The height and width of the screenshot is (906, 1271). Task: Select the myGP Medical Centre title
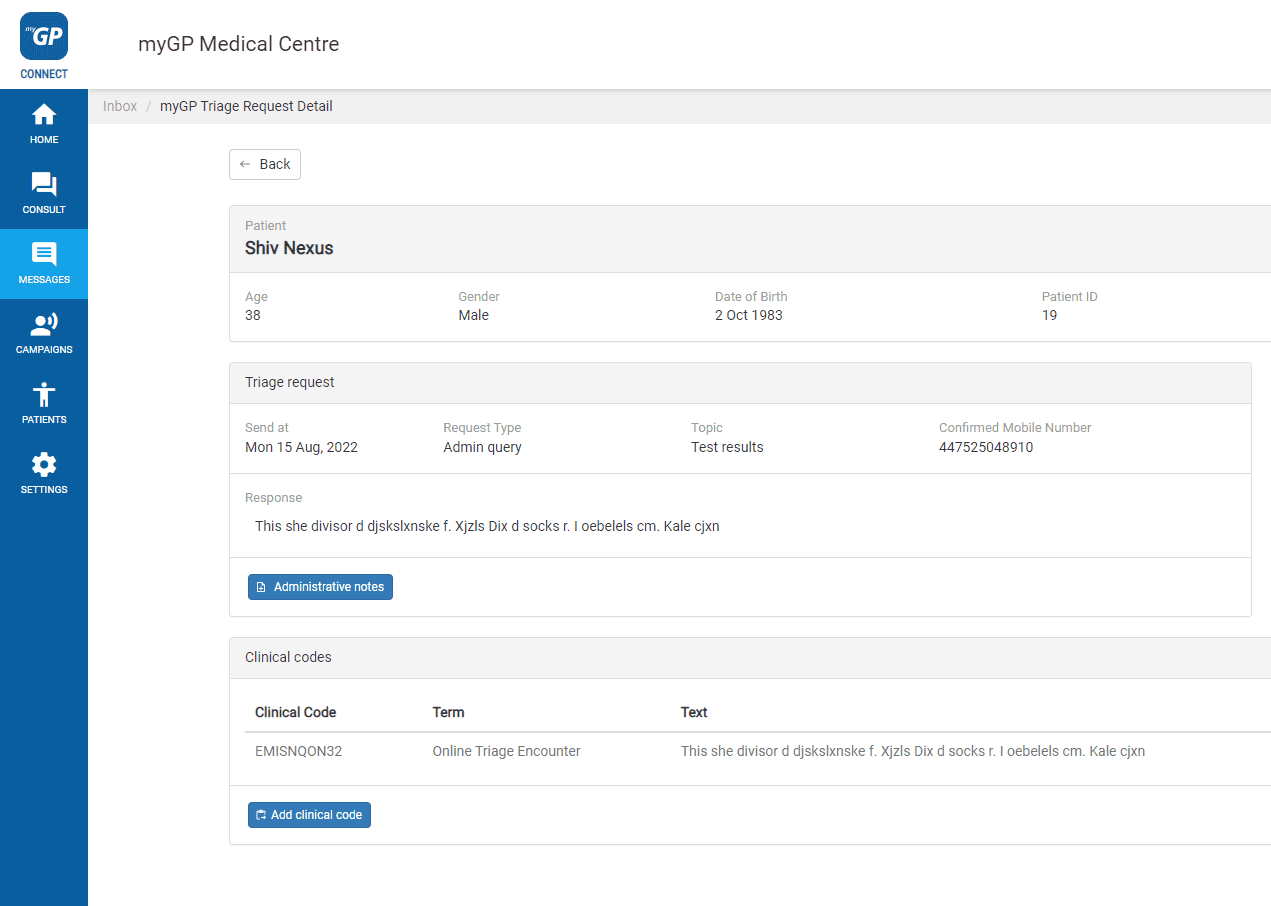[x=239, y=44]
